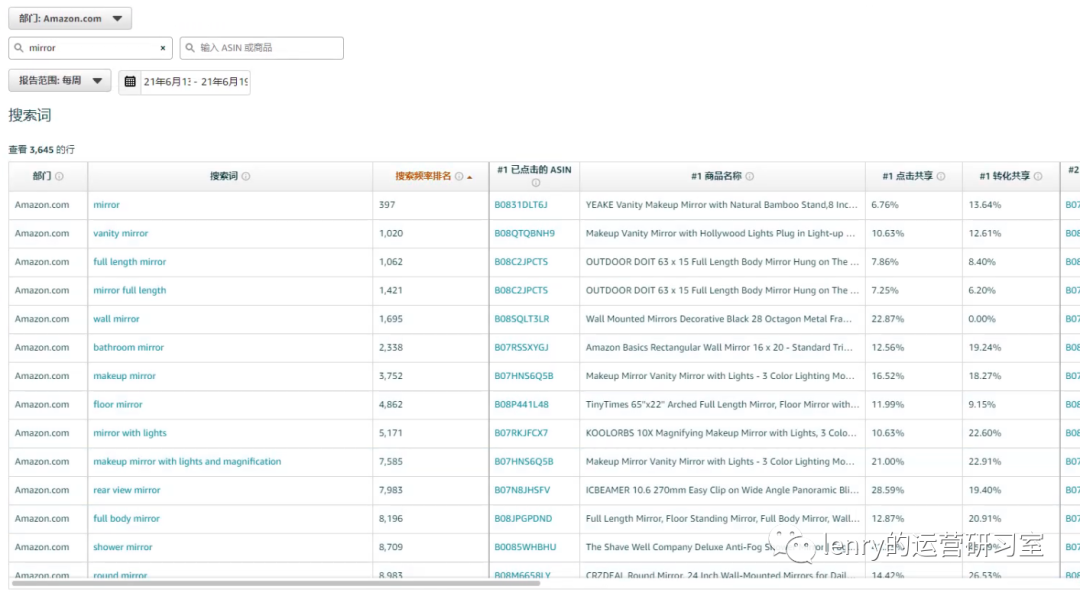This screenshot has height=596, width=1080.
Task: Open the search term link vanity mirror
Action: (121, 234)
